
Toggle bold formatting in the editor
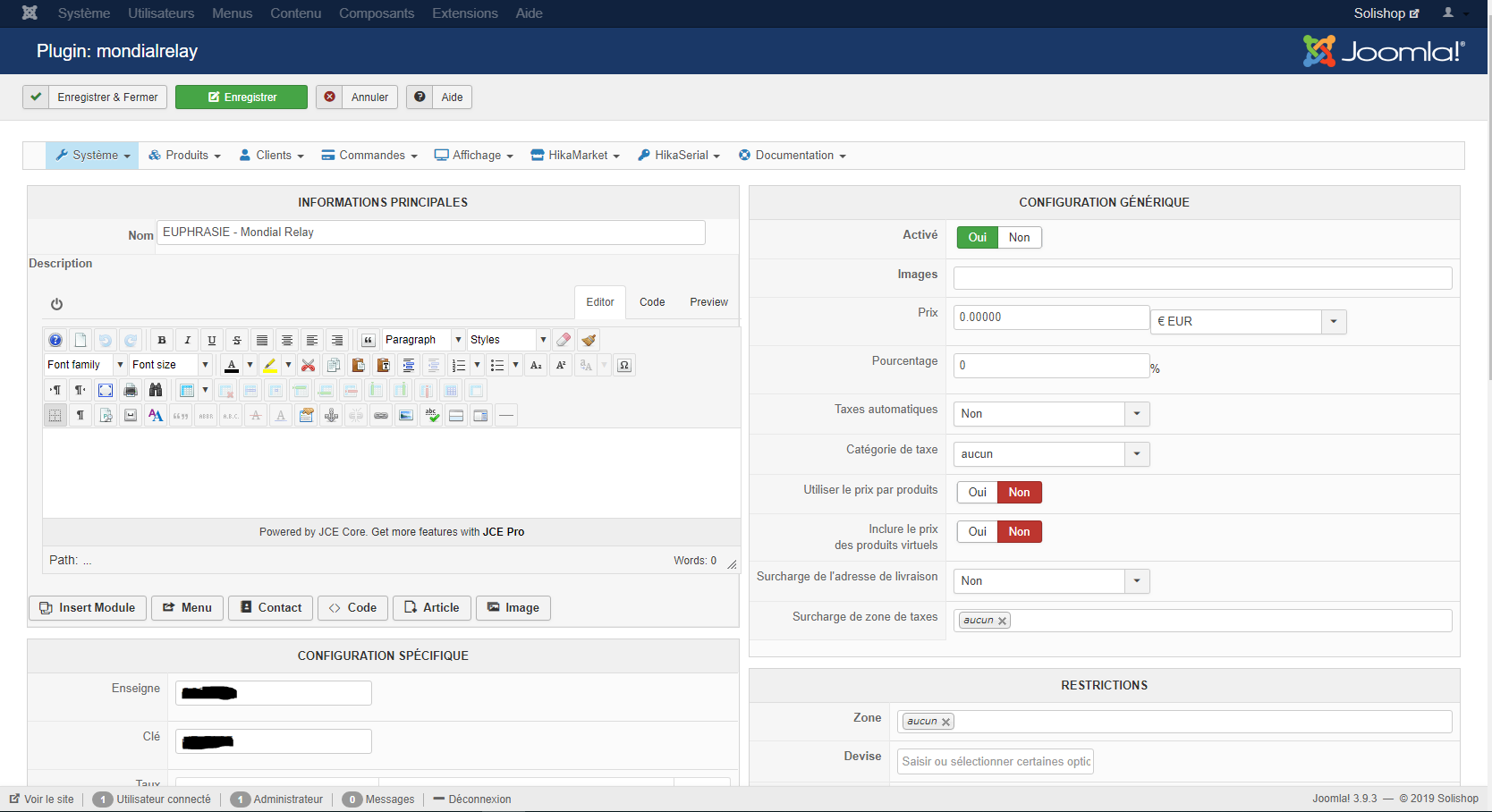click(162, 340)
